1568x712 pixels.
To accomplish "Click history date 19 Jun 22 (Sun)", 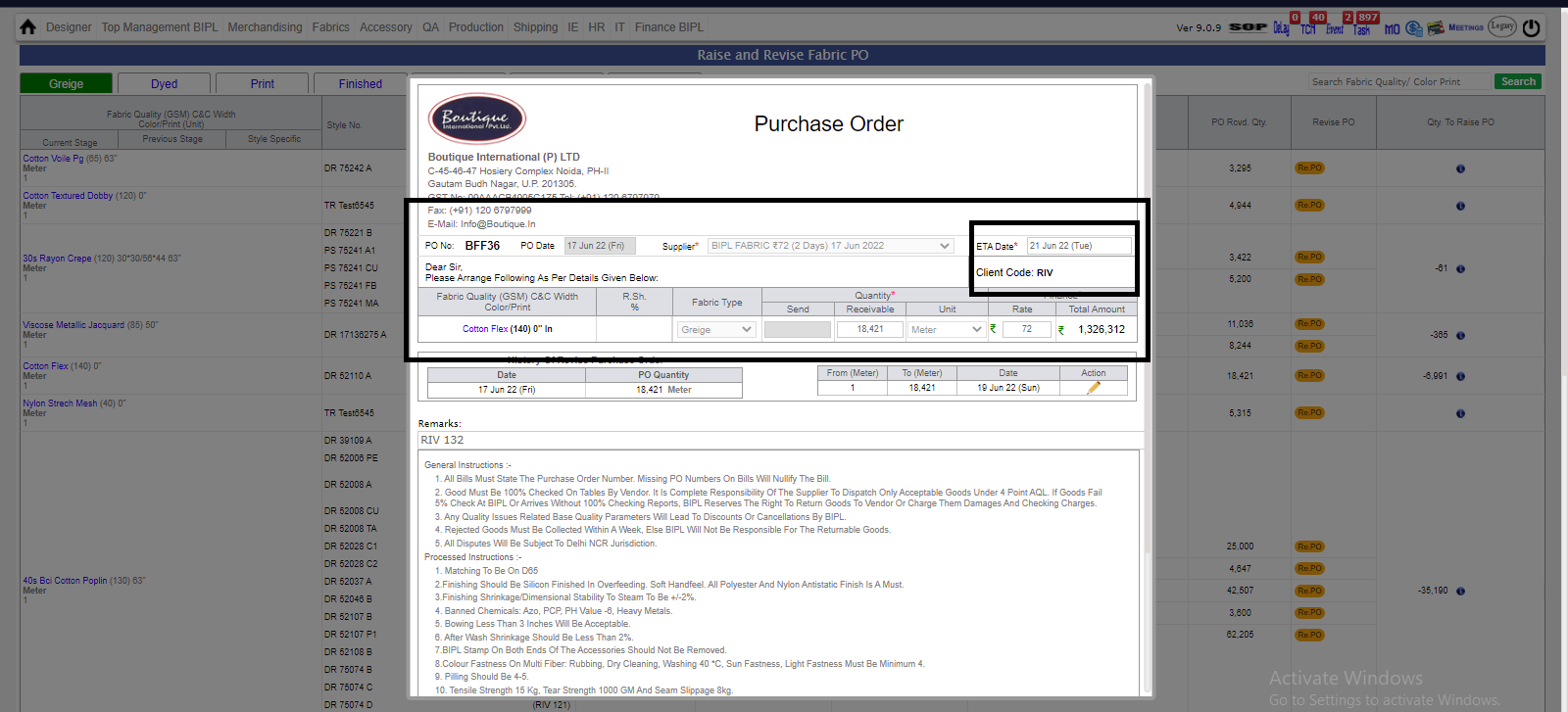I will pyautogui.click(x=1008, y=388).
